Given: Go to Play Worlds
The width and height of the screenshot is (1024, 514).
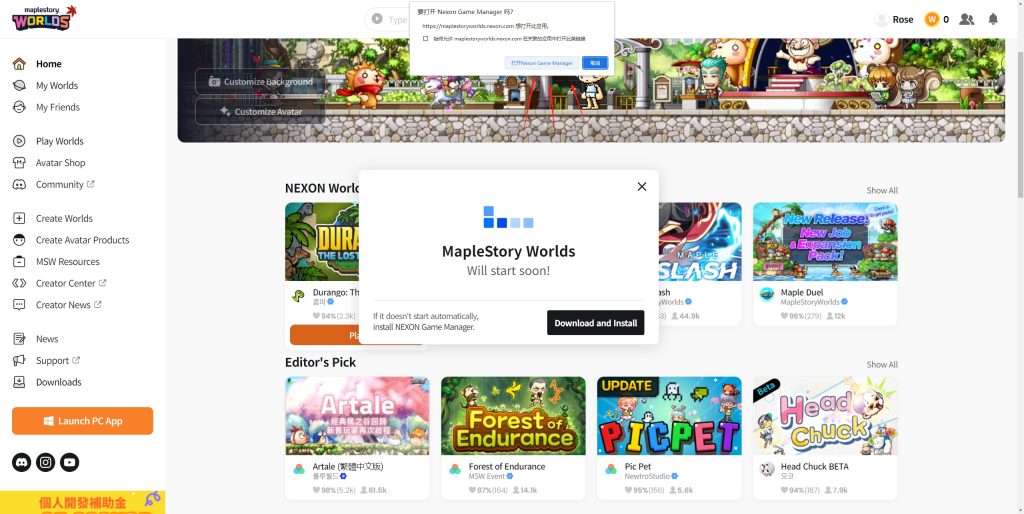Looking at the screenshot, I should pyautogui.click(x=59, y=141).
